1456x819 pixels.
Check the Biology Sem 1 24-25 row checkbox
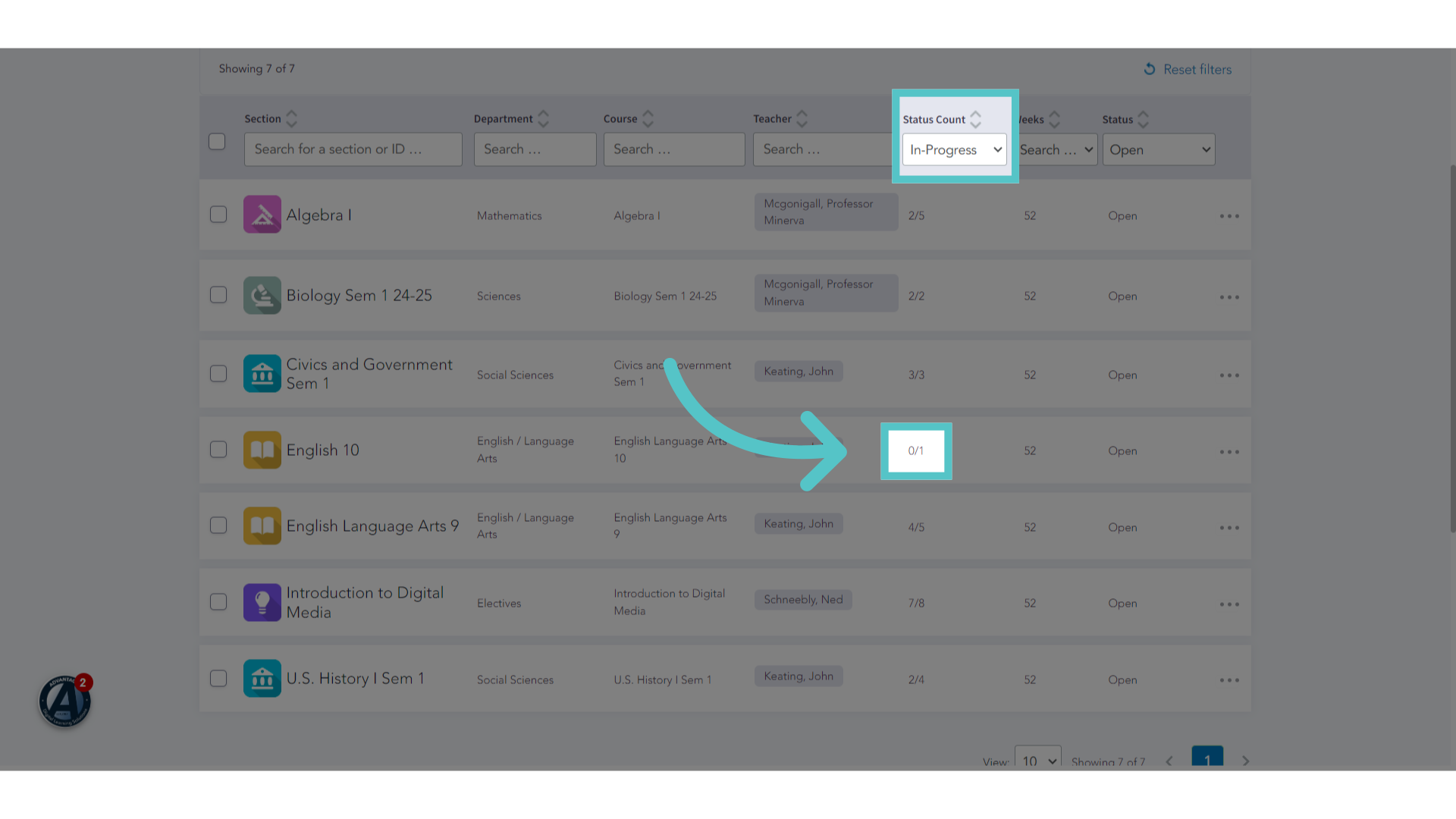coord(218,295)
